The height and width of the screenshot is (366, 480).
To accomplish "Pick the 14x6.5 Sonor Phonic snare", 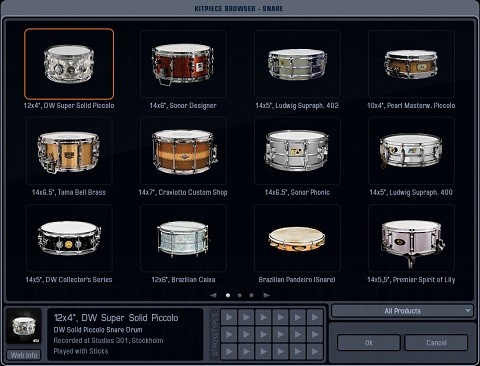I will point(297,151).
